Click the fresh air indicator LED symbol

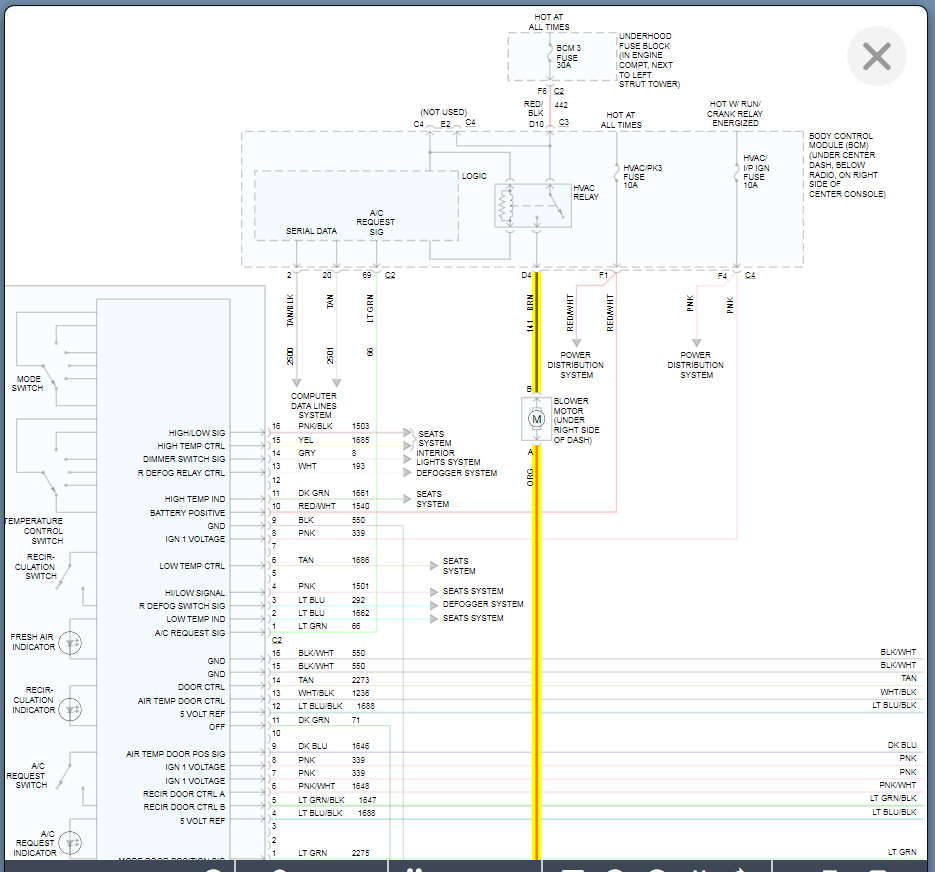pos(72,645)
